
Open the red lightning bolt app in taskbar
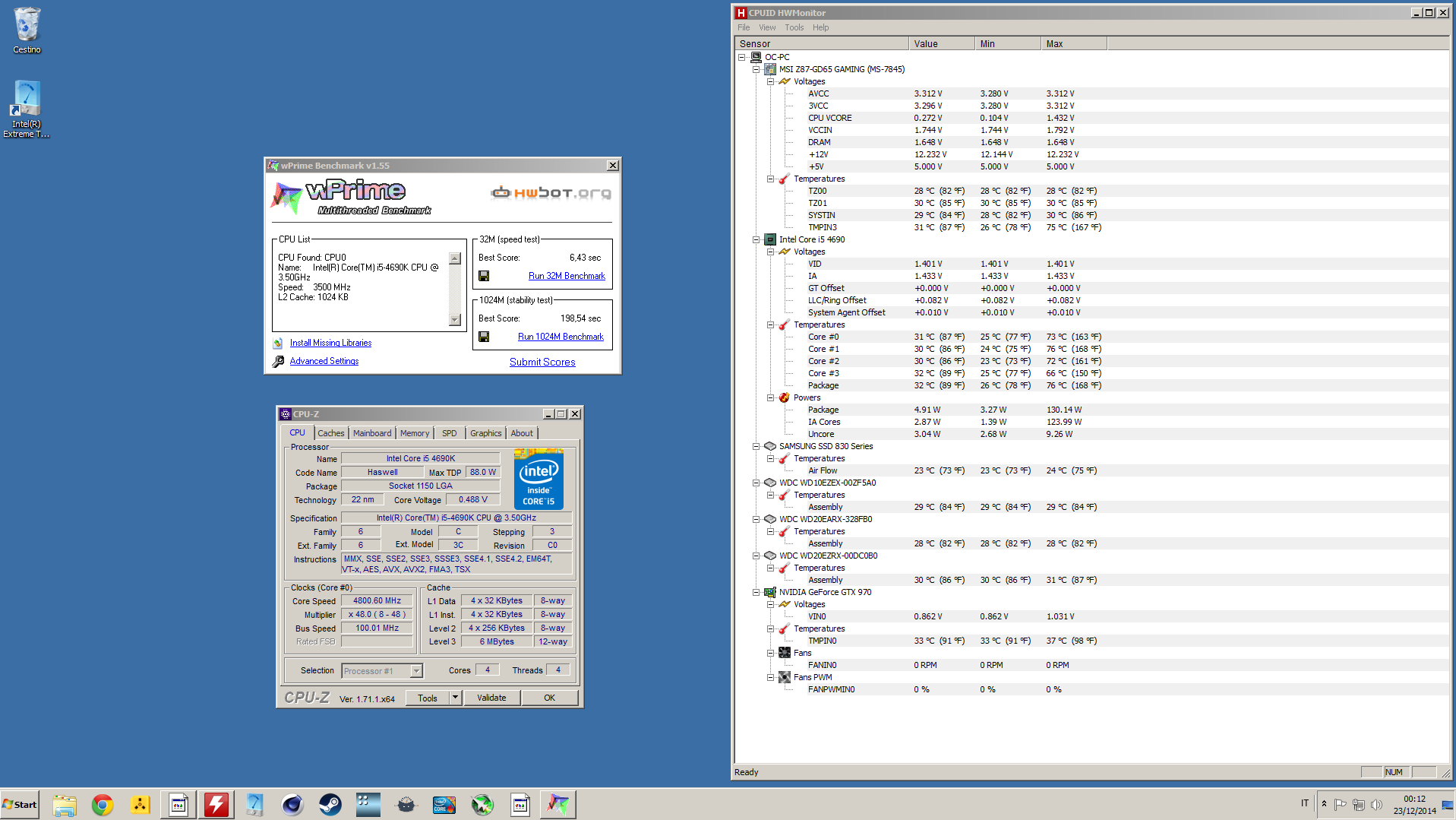point(216,805)
